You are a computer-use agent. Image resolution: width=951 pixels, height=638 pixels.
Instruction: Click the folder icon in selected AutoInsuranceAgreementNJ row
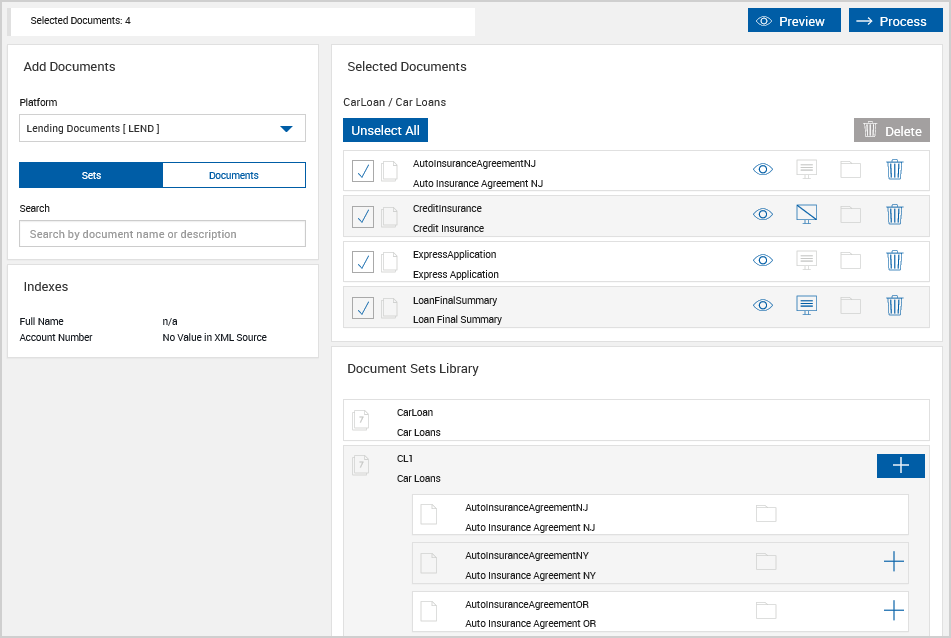click(850, 169)
